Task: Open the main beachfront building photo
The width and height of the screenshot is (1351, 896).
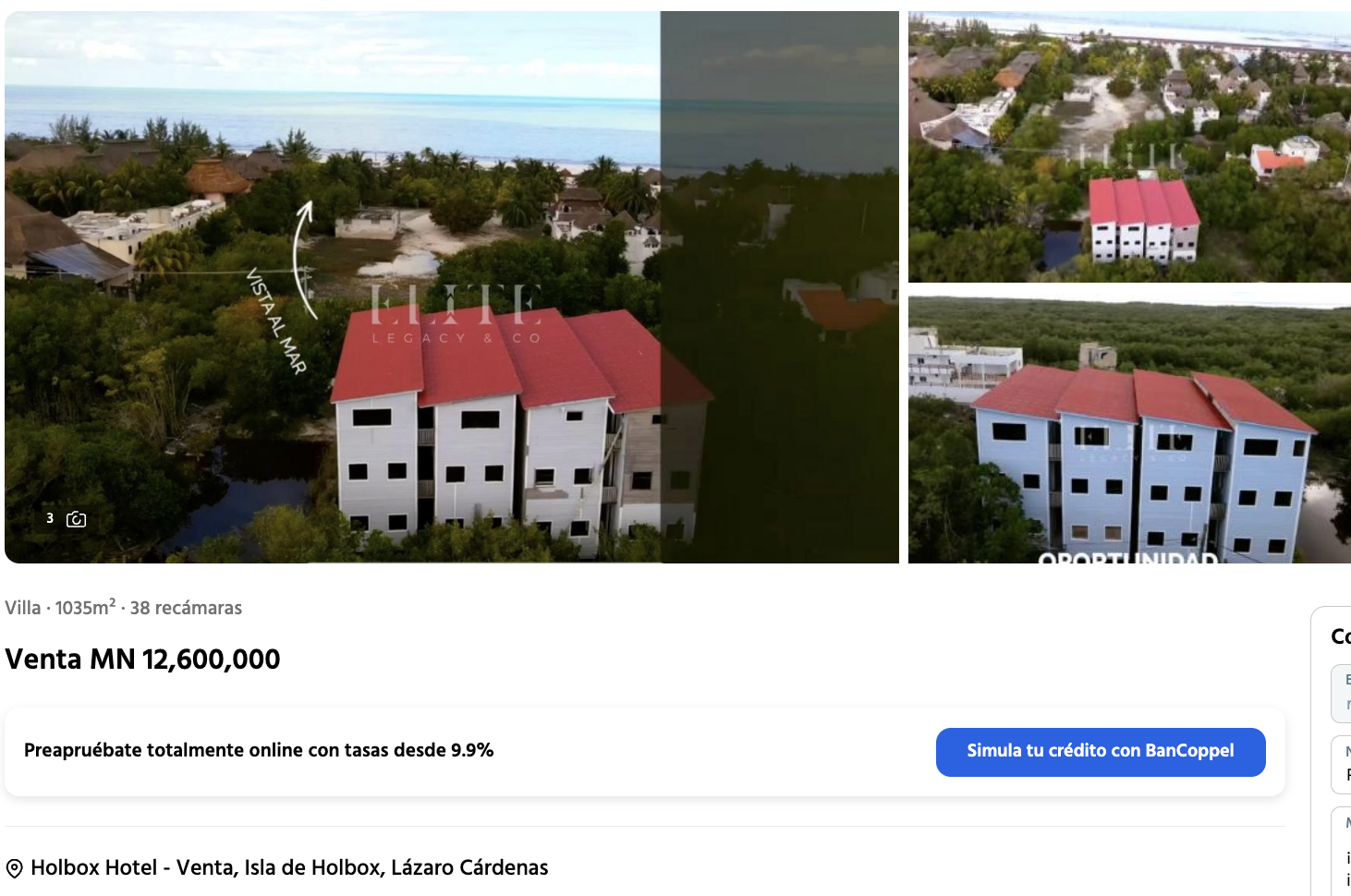Action: click(x=452, y=287)
